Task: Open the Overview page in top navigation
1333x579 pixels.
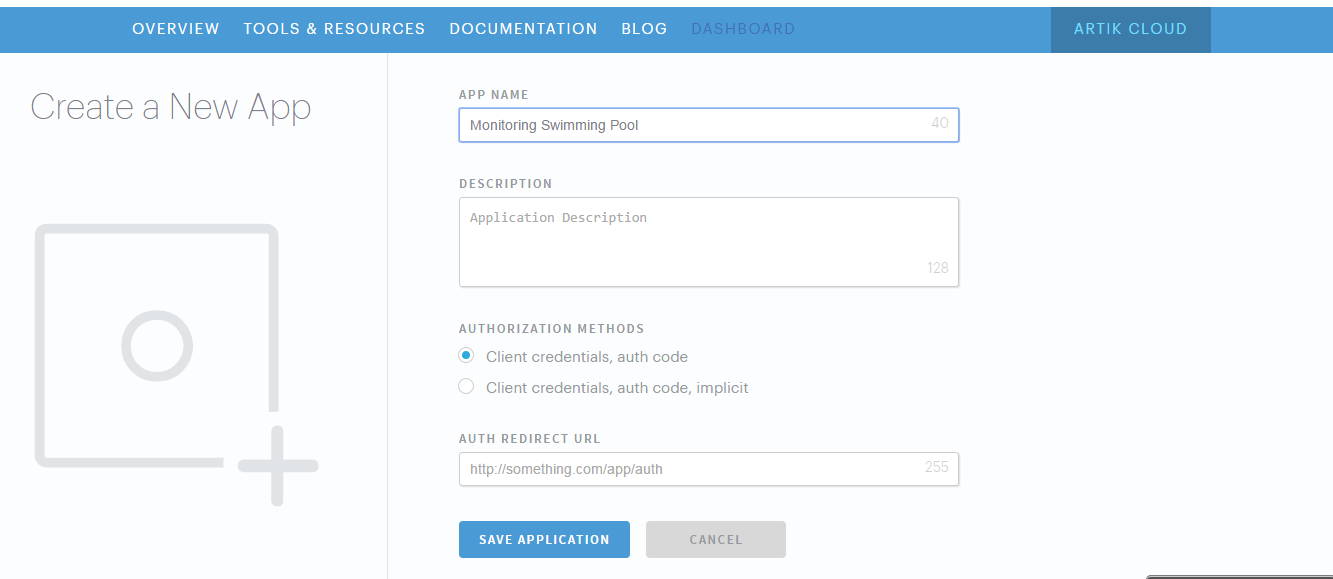Action: pyautogui.click(x=176, y=29)
